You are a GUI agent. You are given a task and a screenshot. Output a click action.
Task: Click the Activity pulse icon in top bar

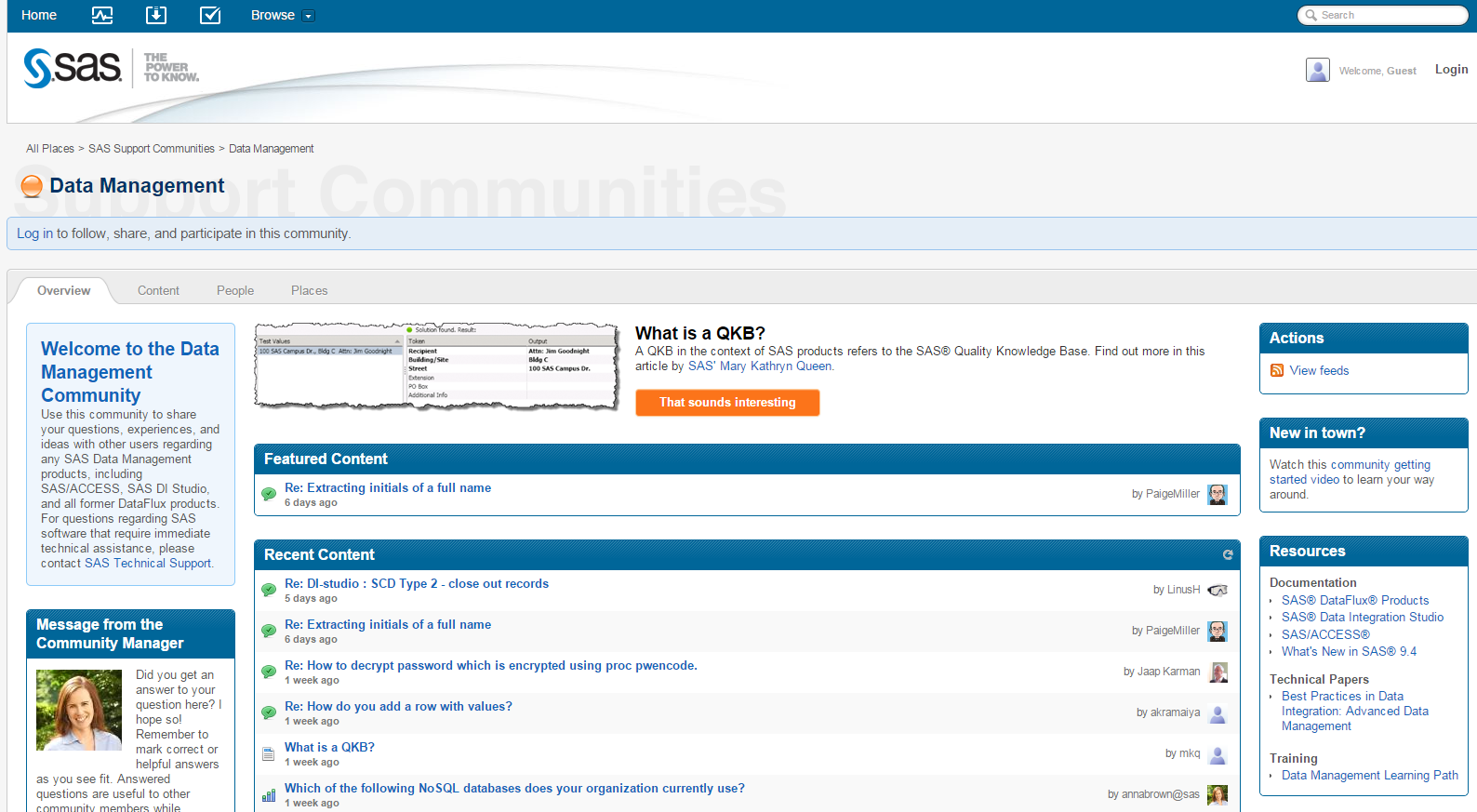102,15
